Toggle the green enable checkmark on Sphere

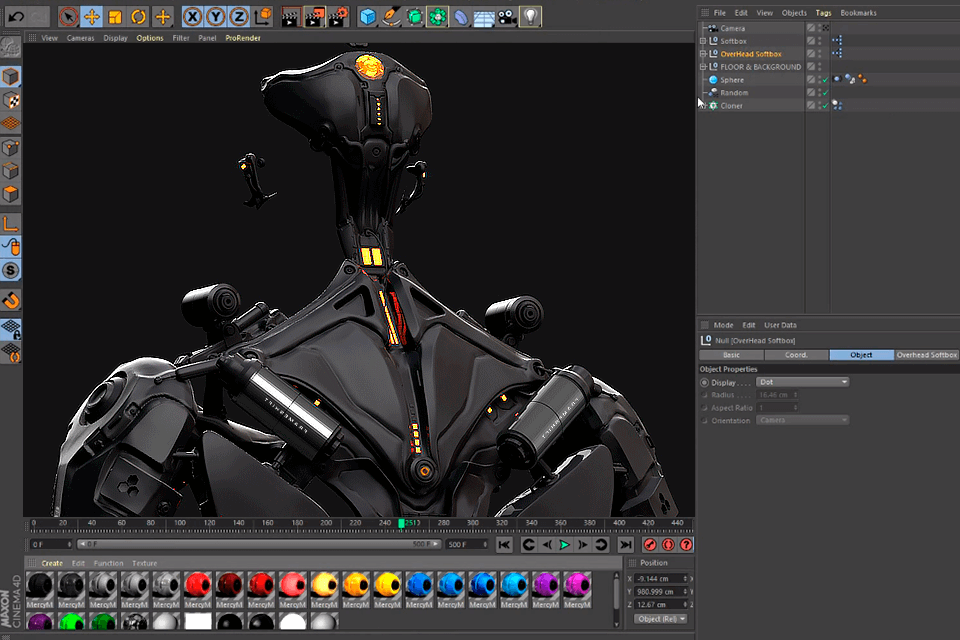[825, 80]
